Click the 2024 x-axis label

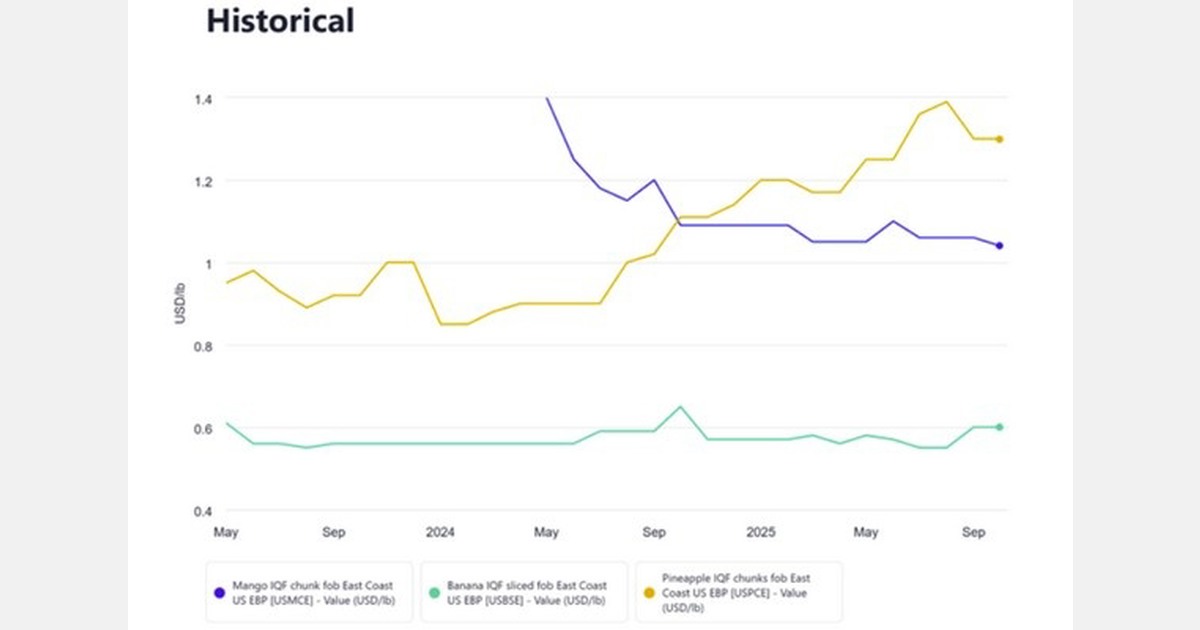click(x=440, y=532)
